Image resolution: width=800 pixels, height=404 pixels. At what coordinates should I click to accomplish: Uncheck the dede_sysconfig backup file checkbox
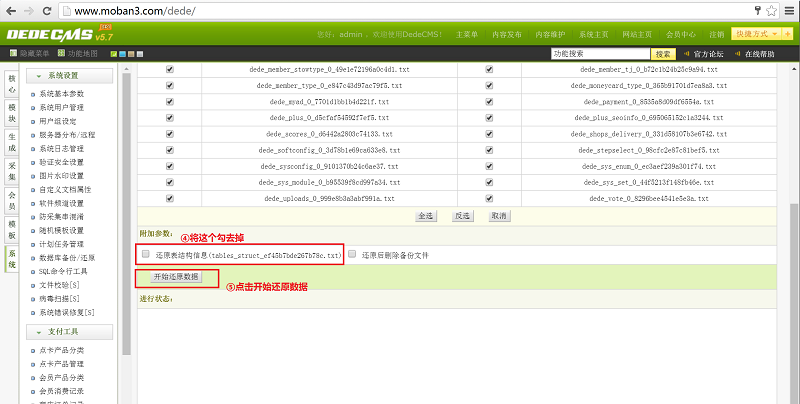[x=170, y=166]
